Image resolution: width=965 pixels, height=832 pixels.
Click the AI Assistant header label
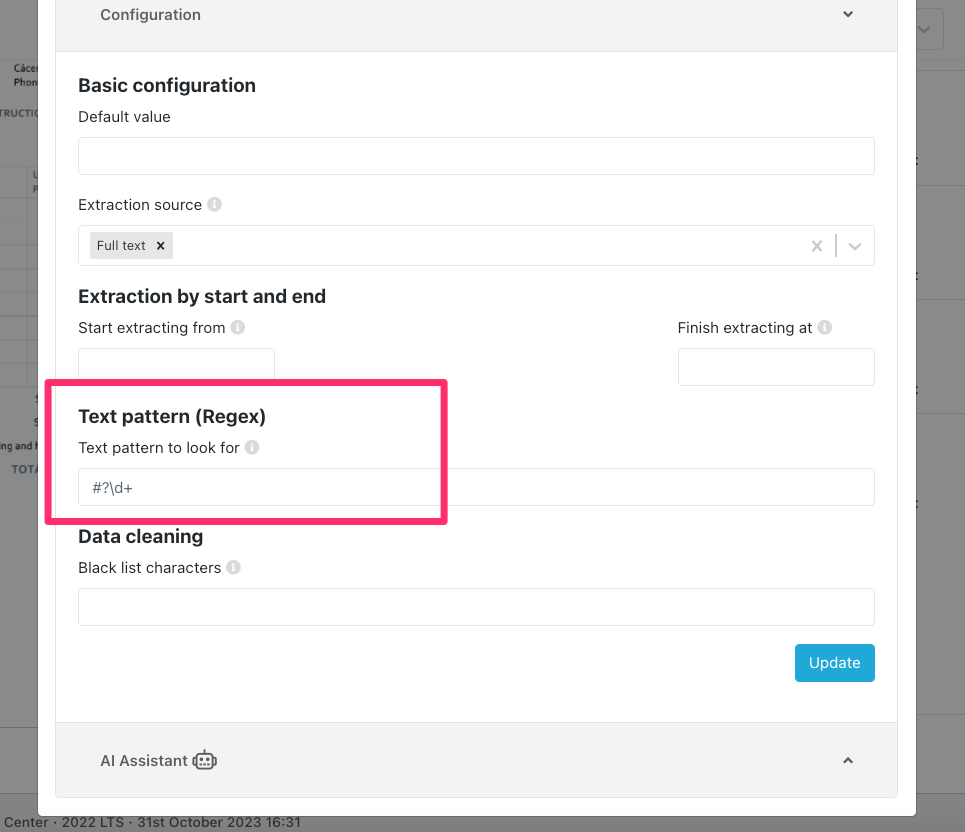pyautogui.click(x=144, y=761)
